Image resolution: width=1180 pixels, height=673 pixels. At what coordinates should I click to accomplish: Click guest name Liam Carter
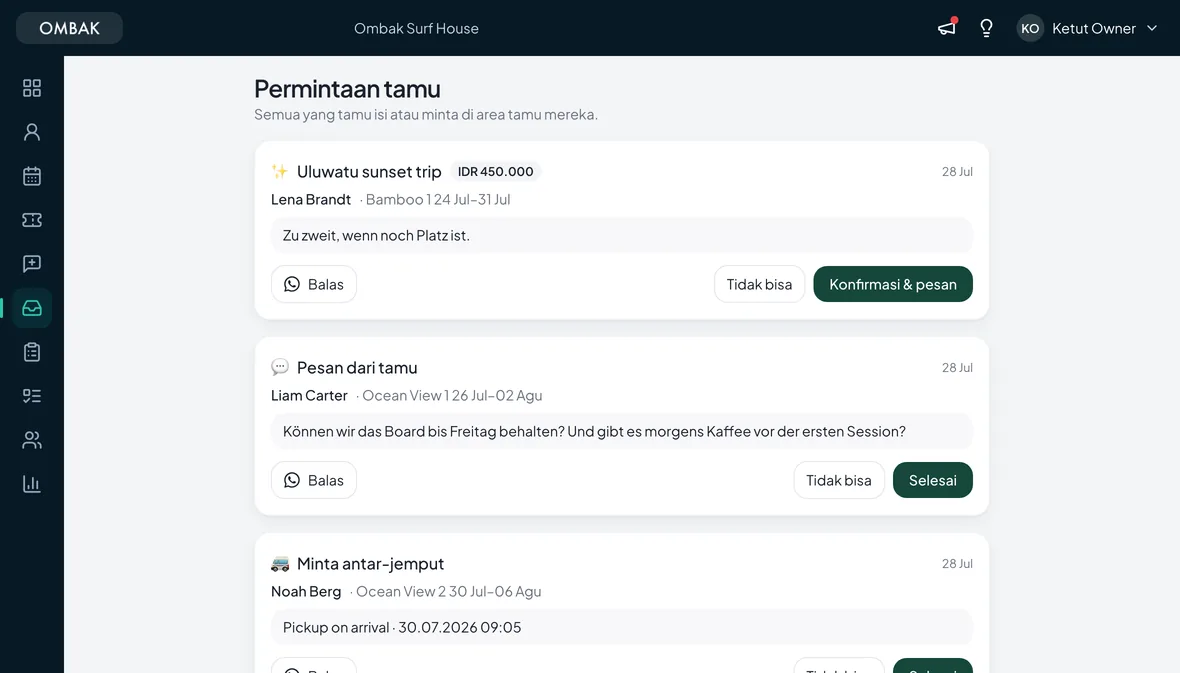309,395
